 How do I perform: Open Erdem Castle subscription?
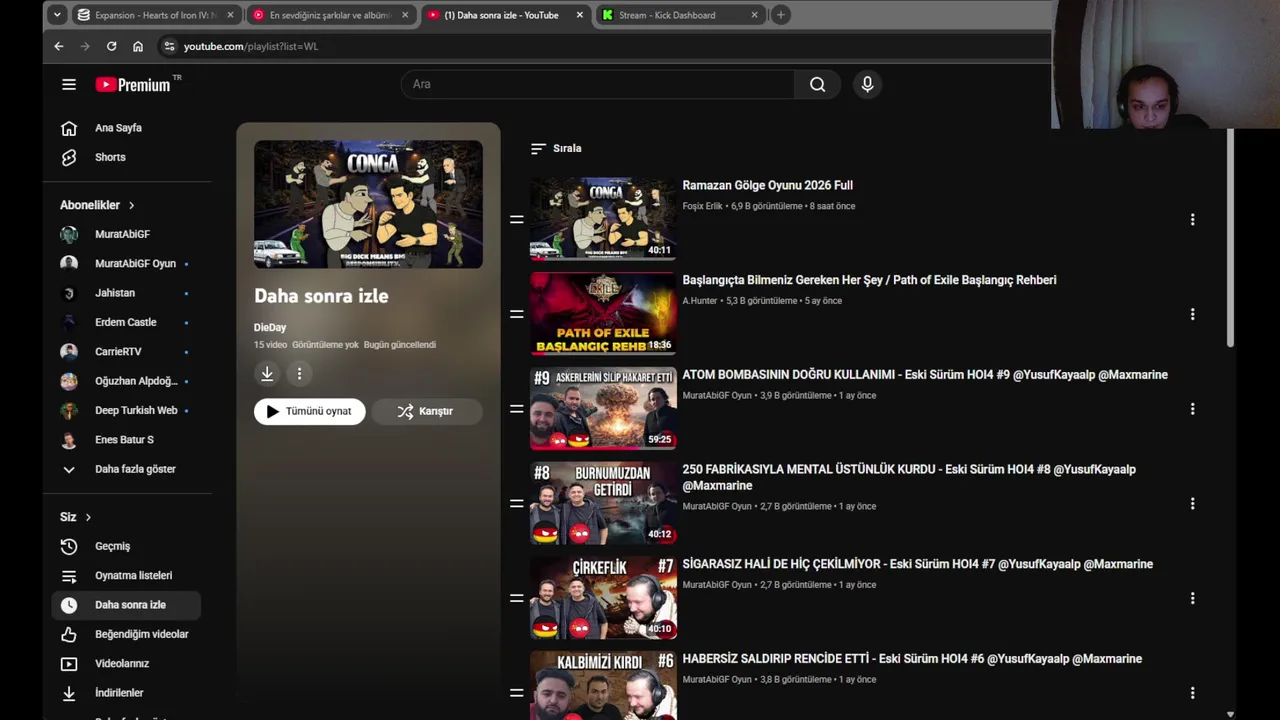click(x=126, y=322)
